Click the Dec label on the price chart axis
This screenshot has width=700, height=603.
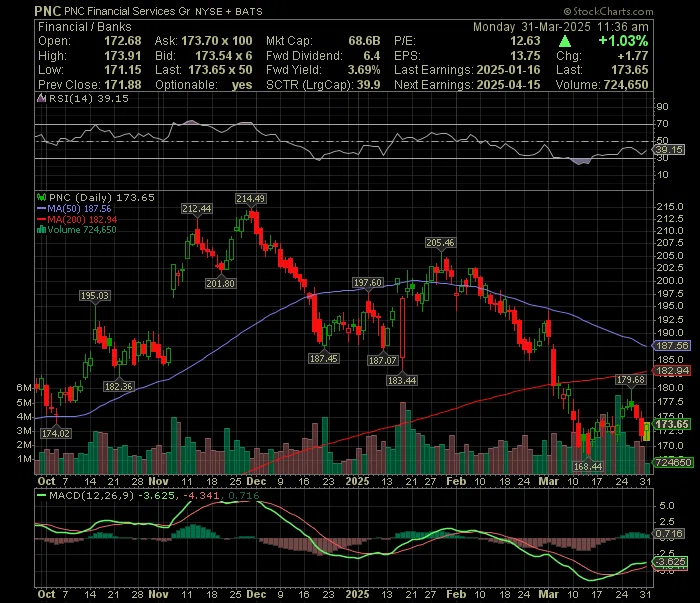tap(256, 482)
